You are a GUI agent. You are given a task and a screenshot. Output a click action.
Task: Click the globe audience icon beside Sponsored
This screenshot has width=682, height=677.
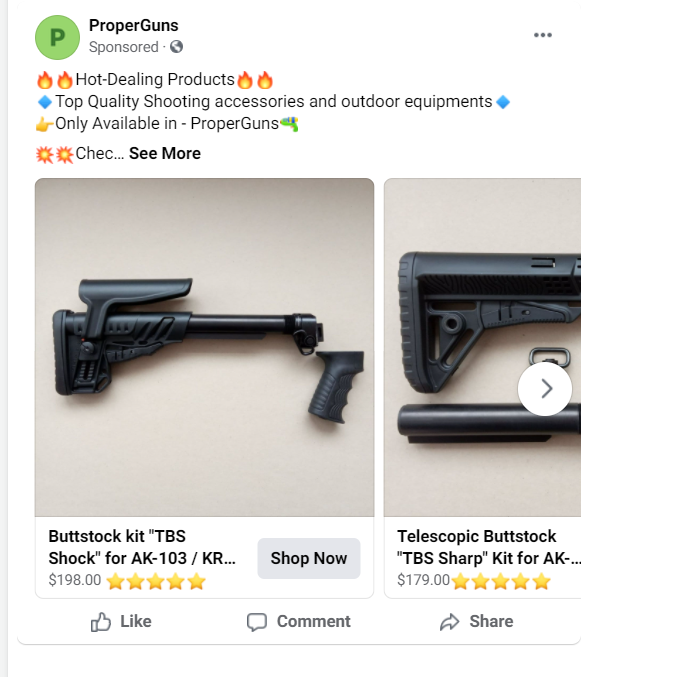177,47
